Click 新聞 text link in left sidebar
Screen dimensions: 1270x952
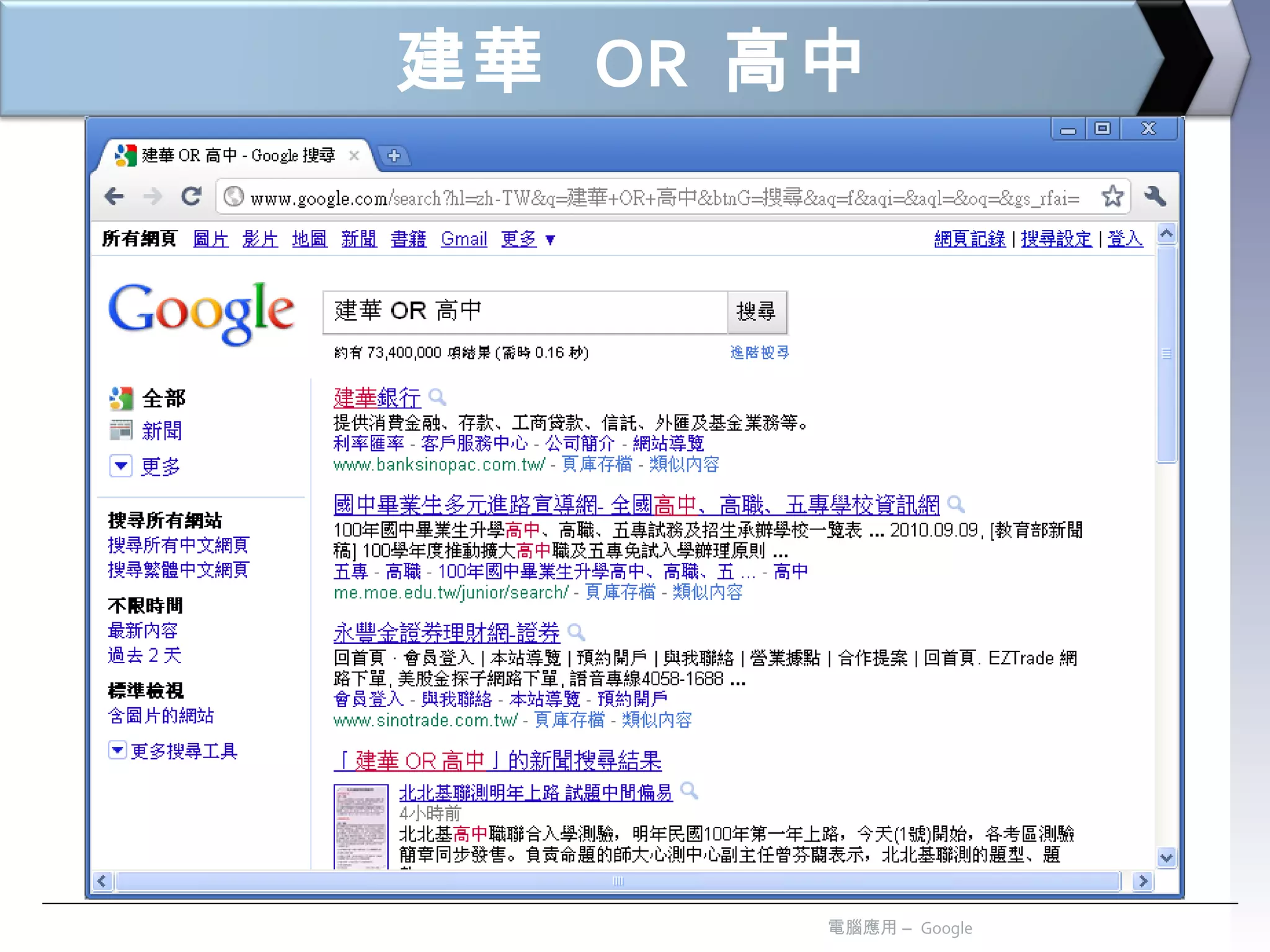(x=162, y=431)
